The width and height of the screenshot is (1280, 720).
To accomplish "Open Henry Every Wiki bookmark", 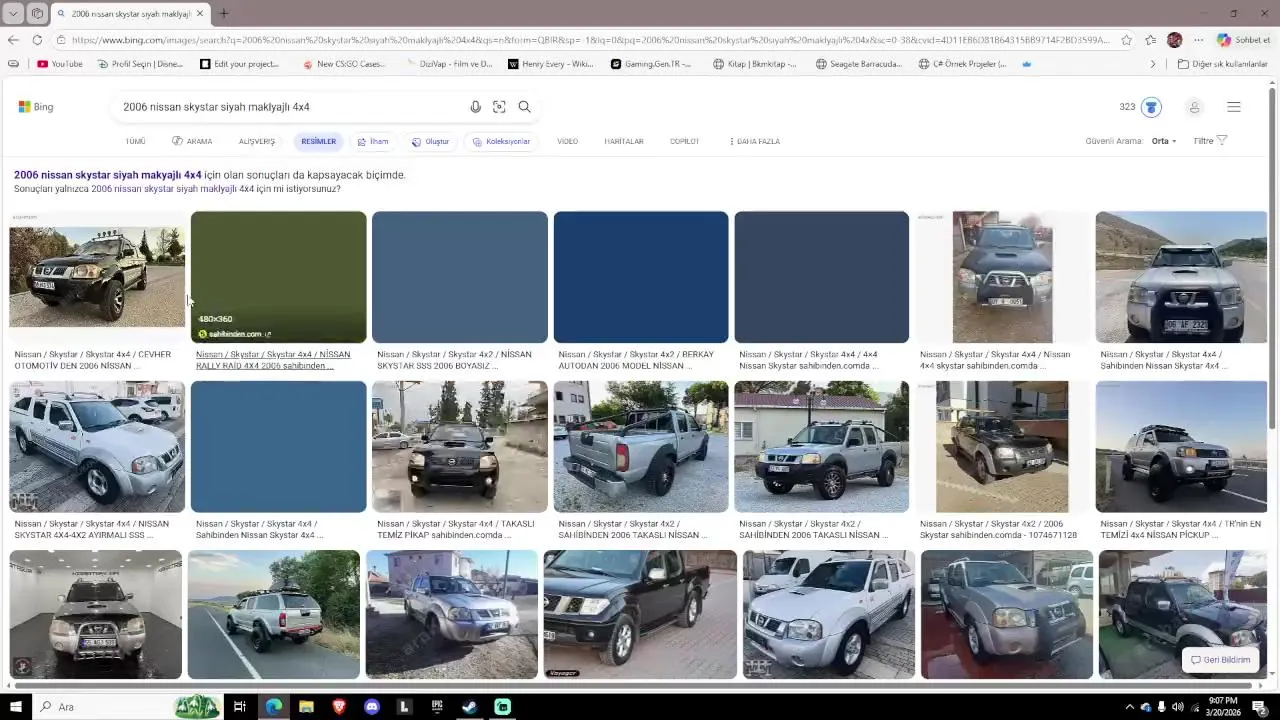I will tap(550, 64).
